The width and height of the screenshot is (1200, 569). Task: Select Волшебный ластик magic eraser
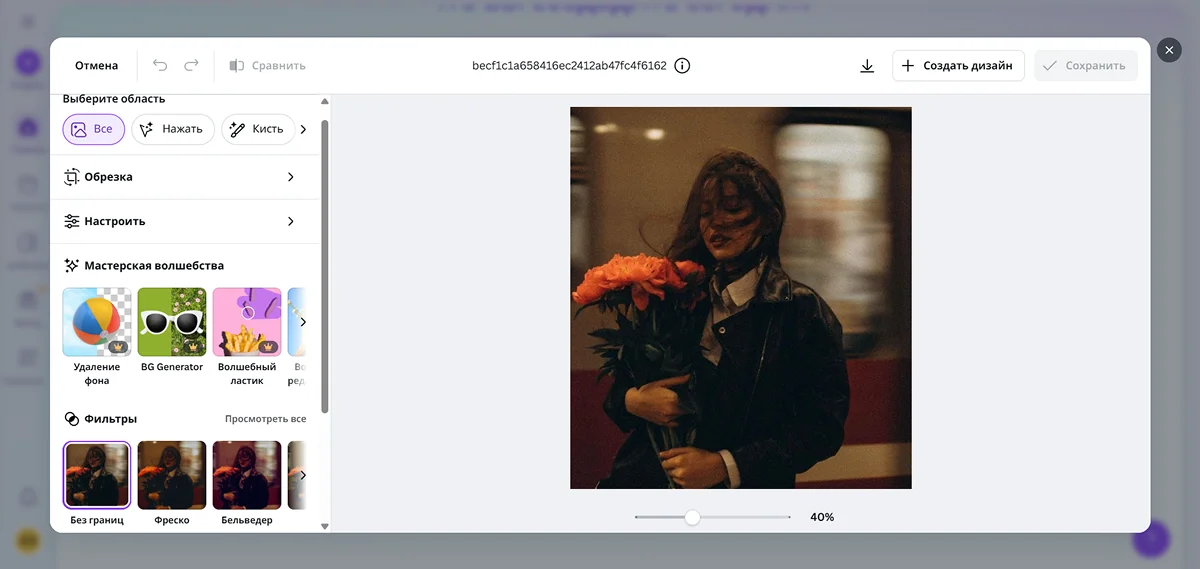pos(247,323)
